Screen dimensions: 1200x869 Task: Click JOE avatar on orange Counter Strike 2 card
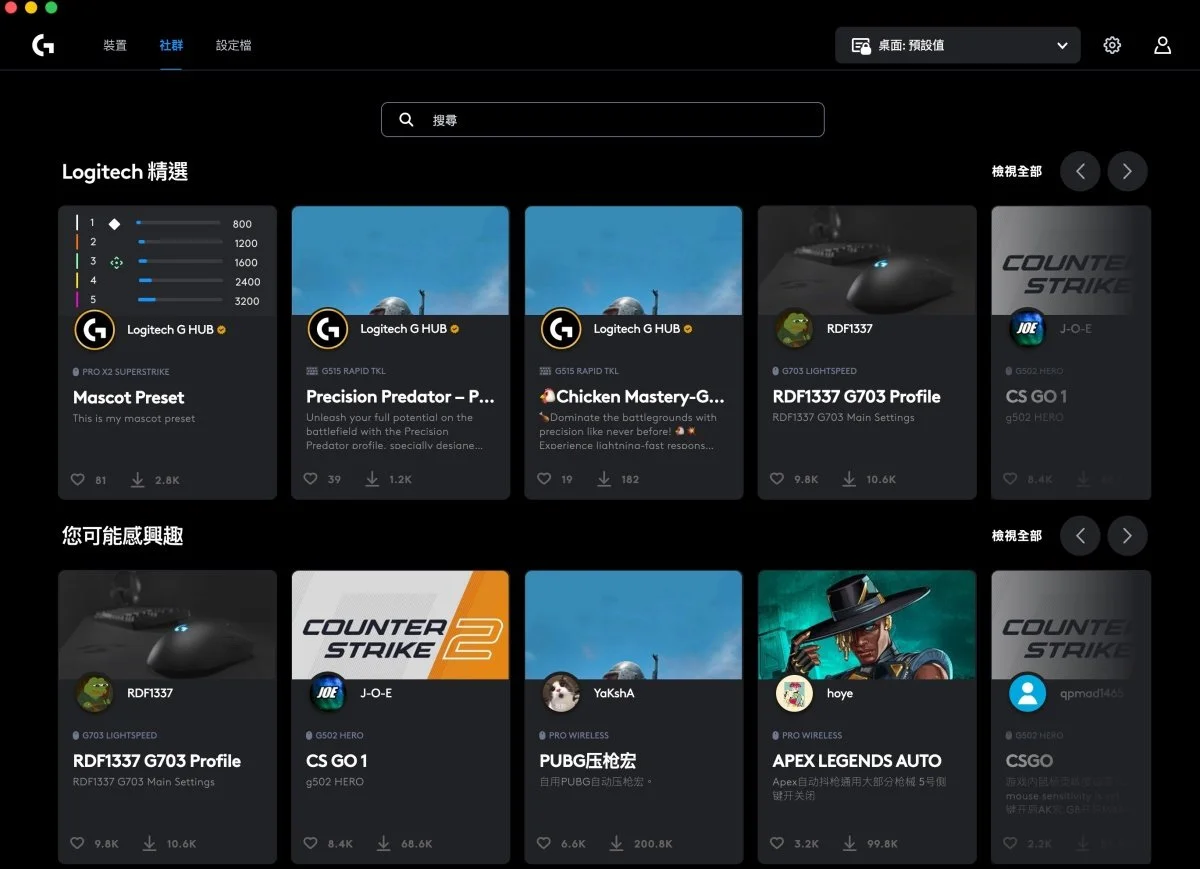[x=328, y=693]
